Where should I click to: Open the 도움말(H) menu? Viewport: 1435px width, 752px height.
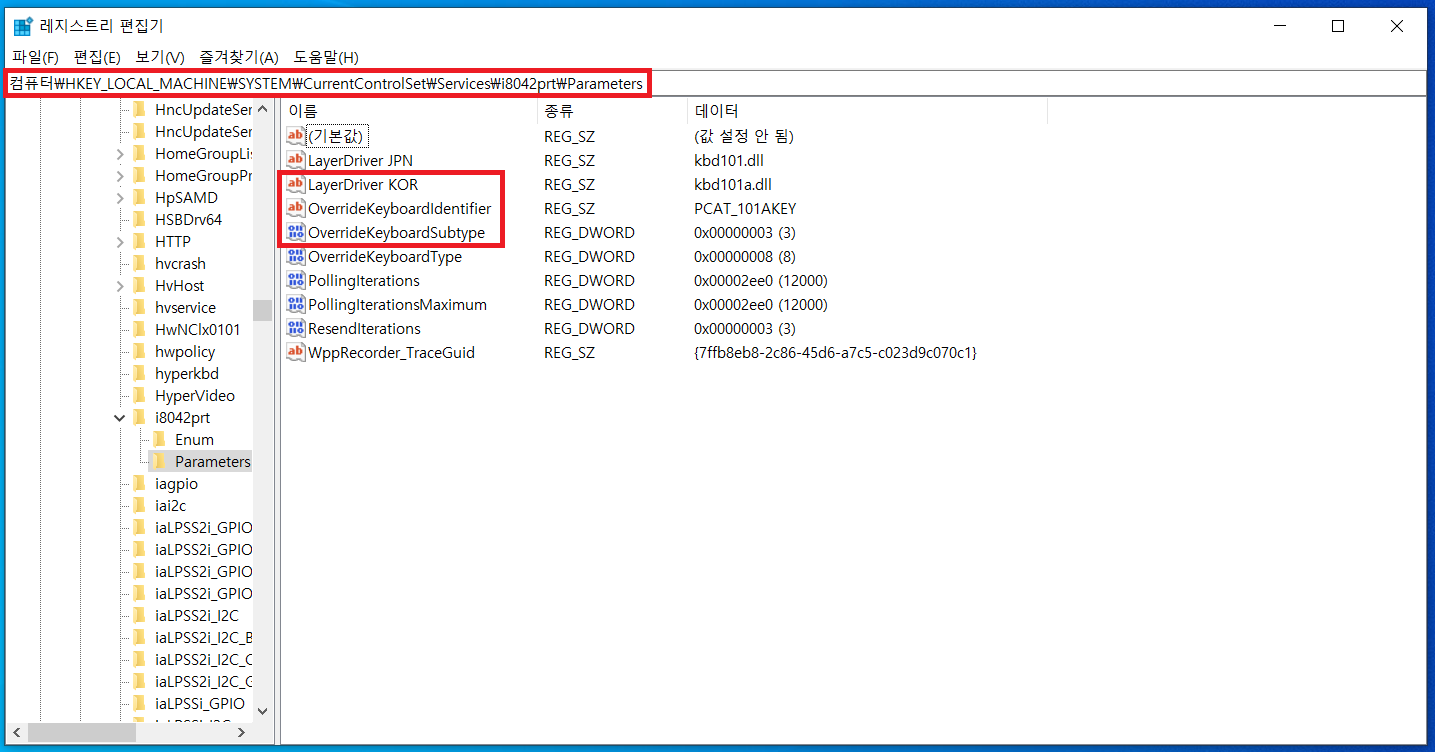[x=325, y=57]
